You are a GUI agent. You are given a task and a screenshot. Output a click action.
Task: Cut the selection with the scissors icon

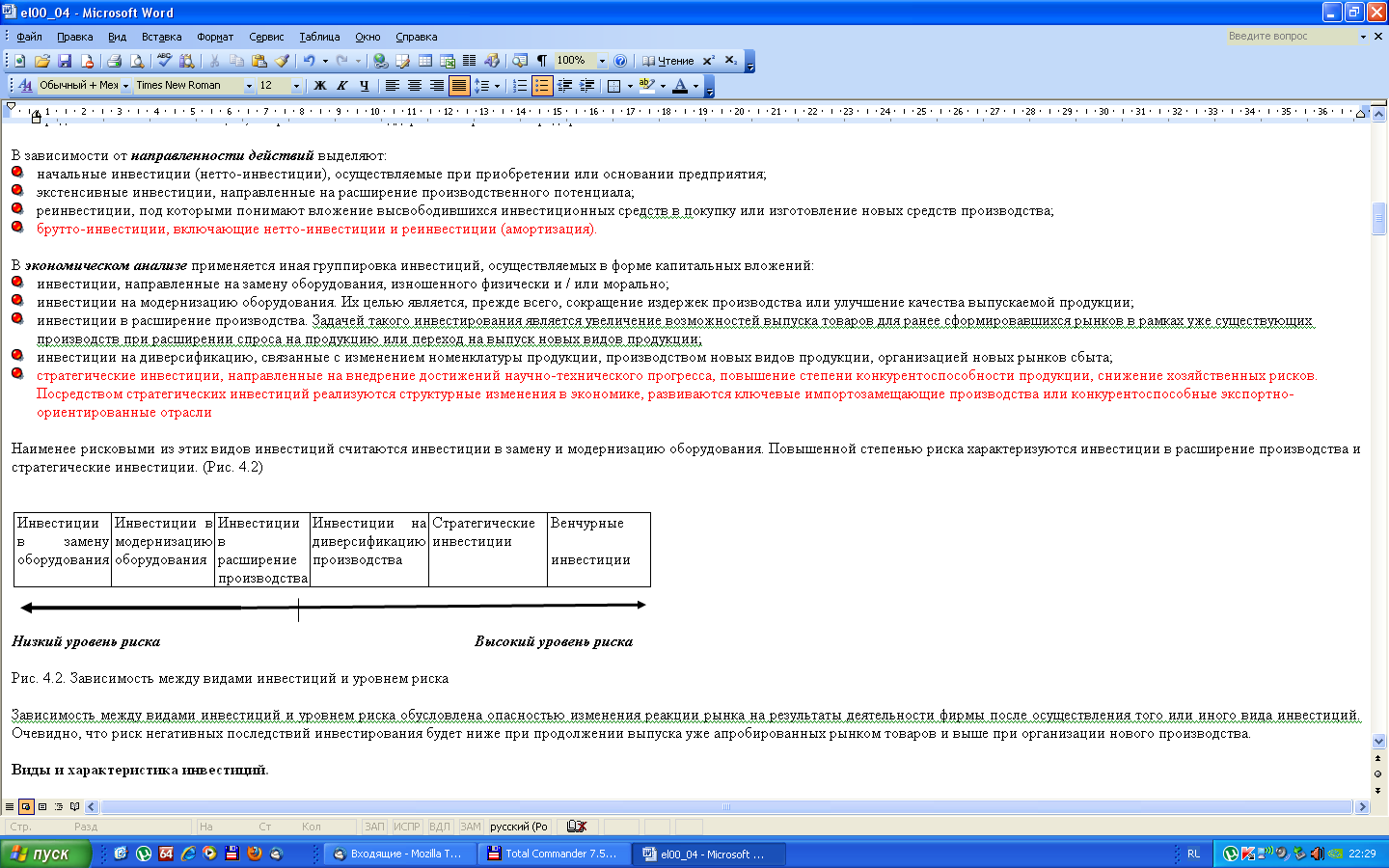pos(214,61)
